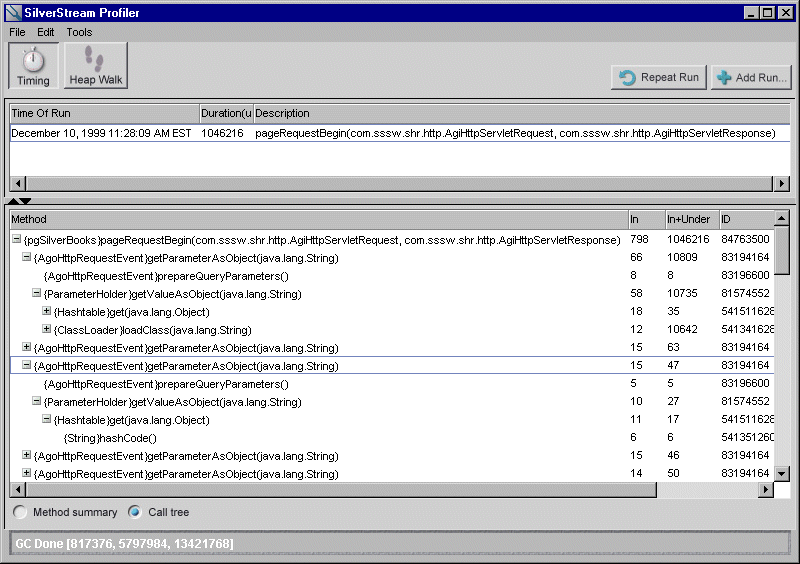800x564 pixels.
Task: Click the In+Under value 10735
Action: pyautogui.click(x=682, y=293)
